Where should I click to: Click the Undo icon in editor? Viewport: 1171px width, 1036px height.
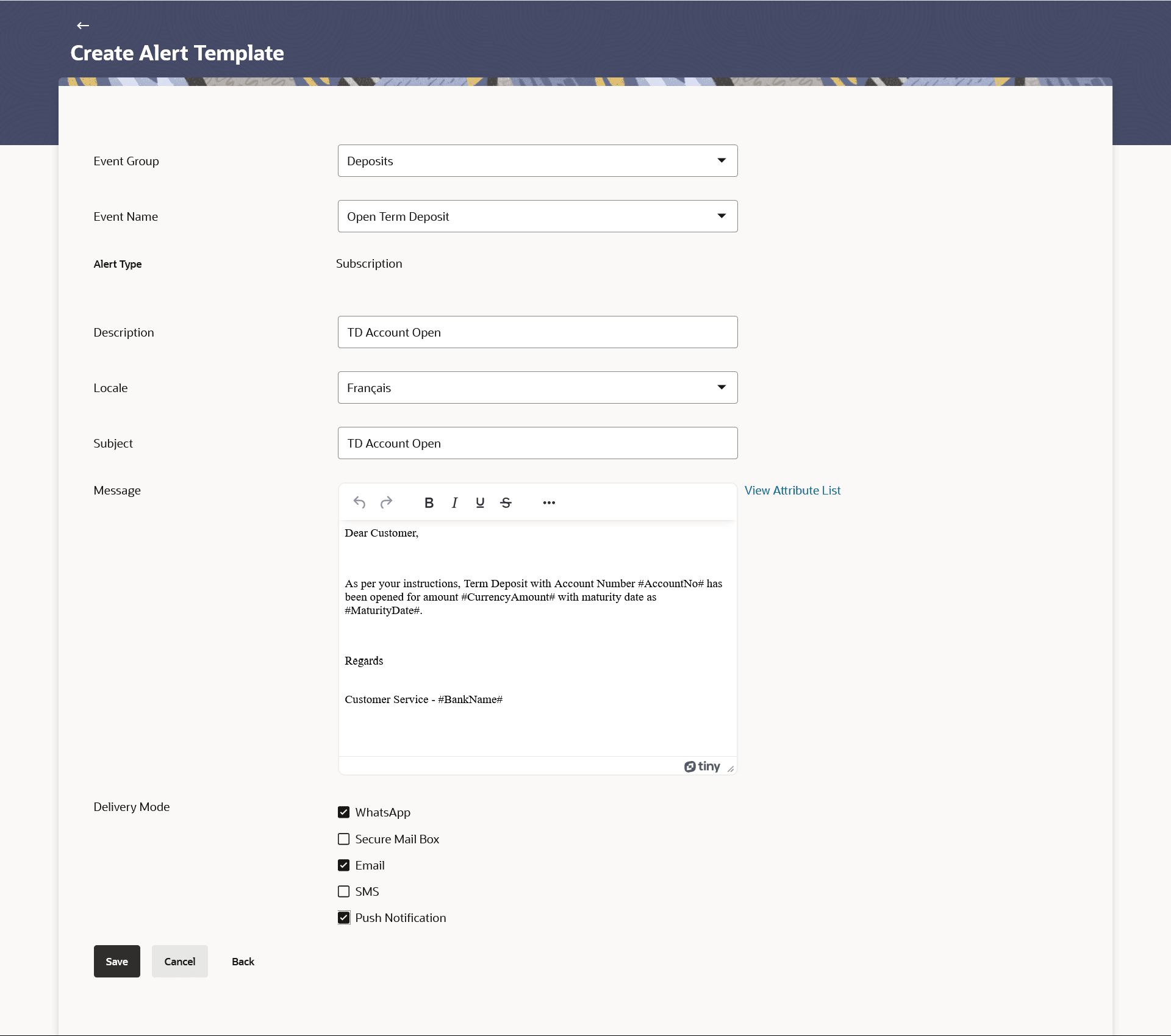(x=359, y=502)
